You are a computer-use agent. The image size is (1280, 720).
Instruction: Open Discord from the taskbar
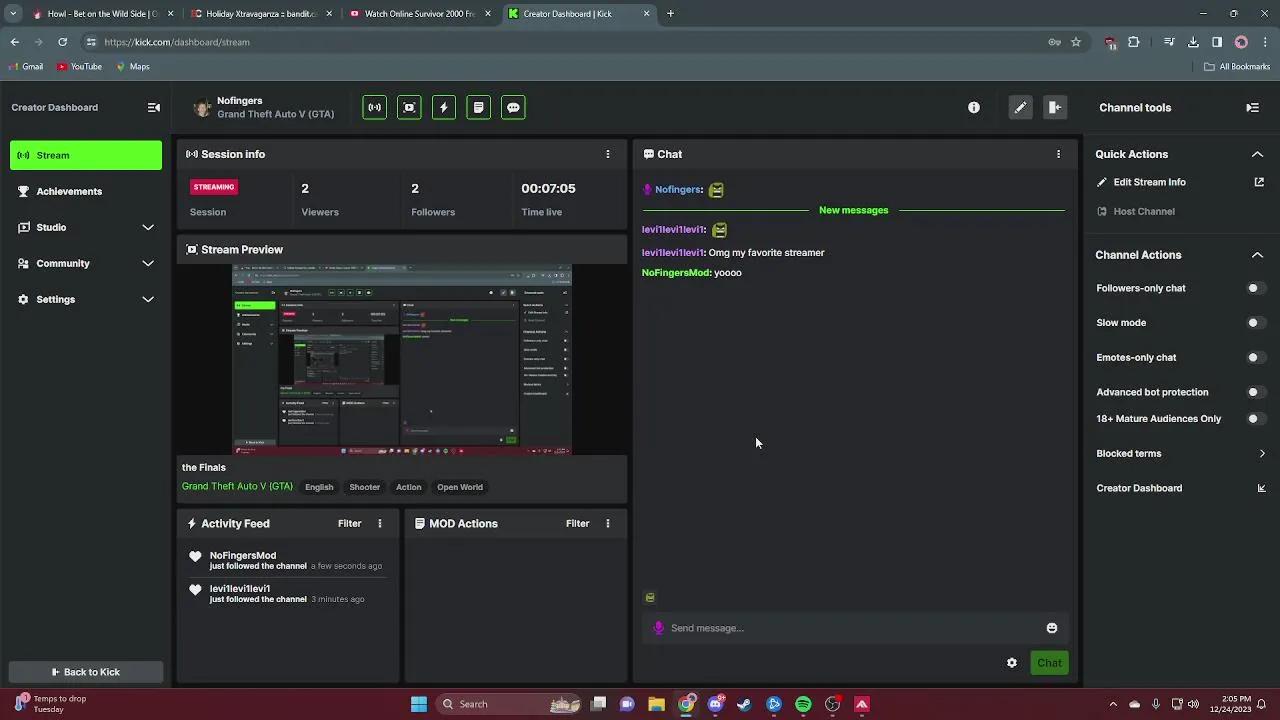[715, 704]
